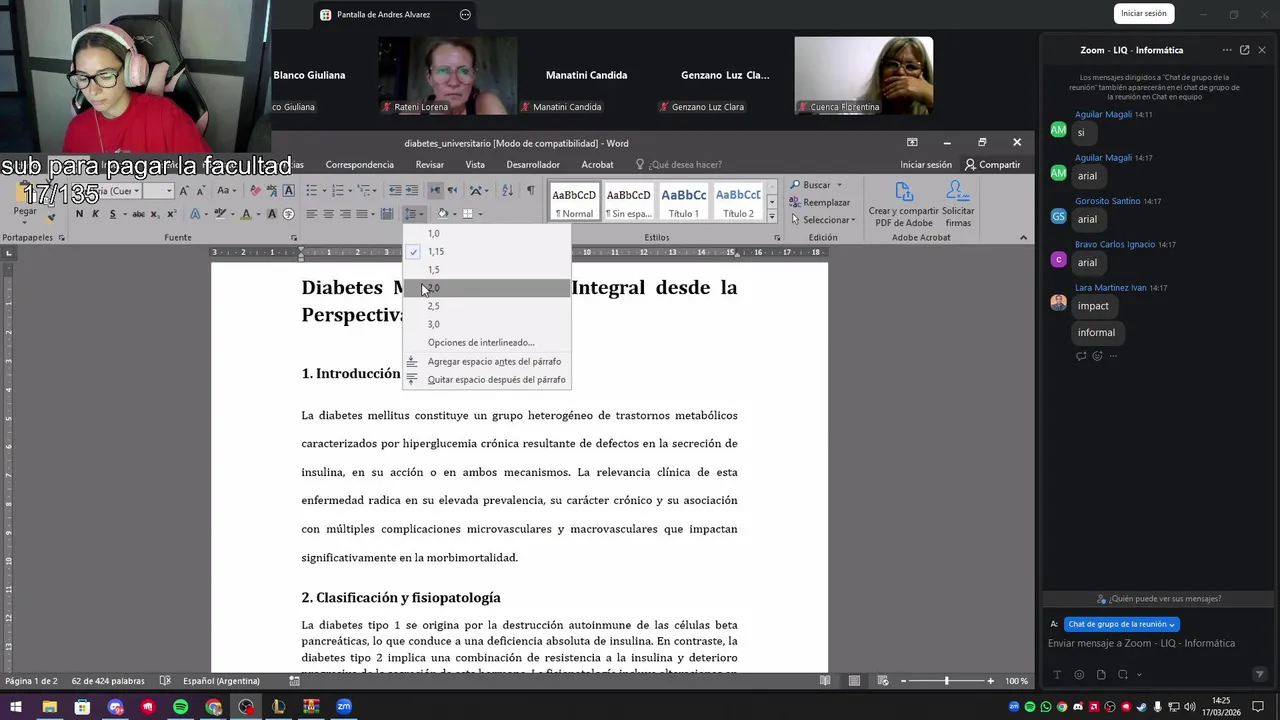1280x720 pixels.
Task: Toggle italic (K) formatting
Action: click(x=96, y=214)
